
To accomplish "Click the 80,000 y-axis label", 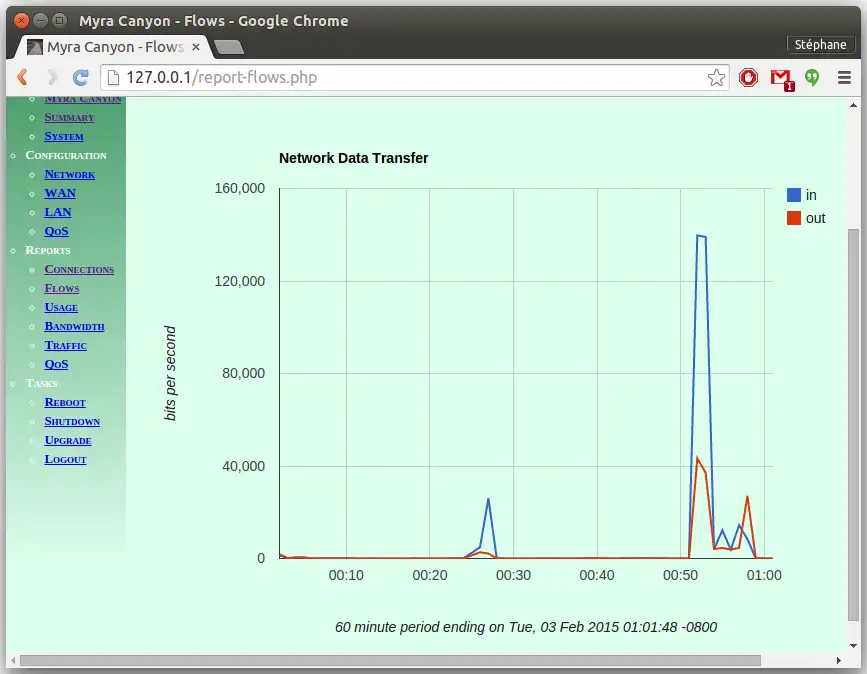I will (243, 373).
